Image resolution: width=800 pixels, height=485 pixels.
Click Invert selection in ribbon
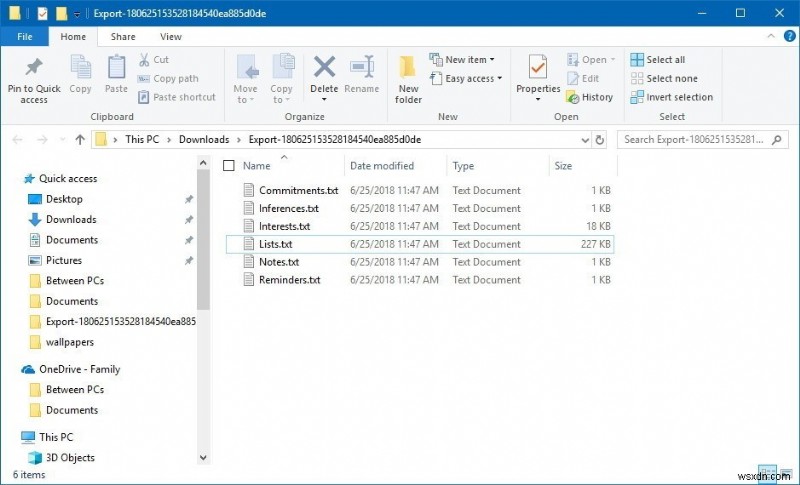637,97
